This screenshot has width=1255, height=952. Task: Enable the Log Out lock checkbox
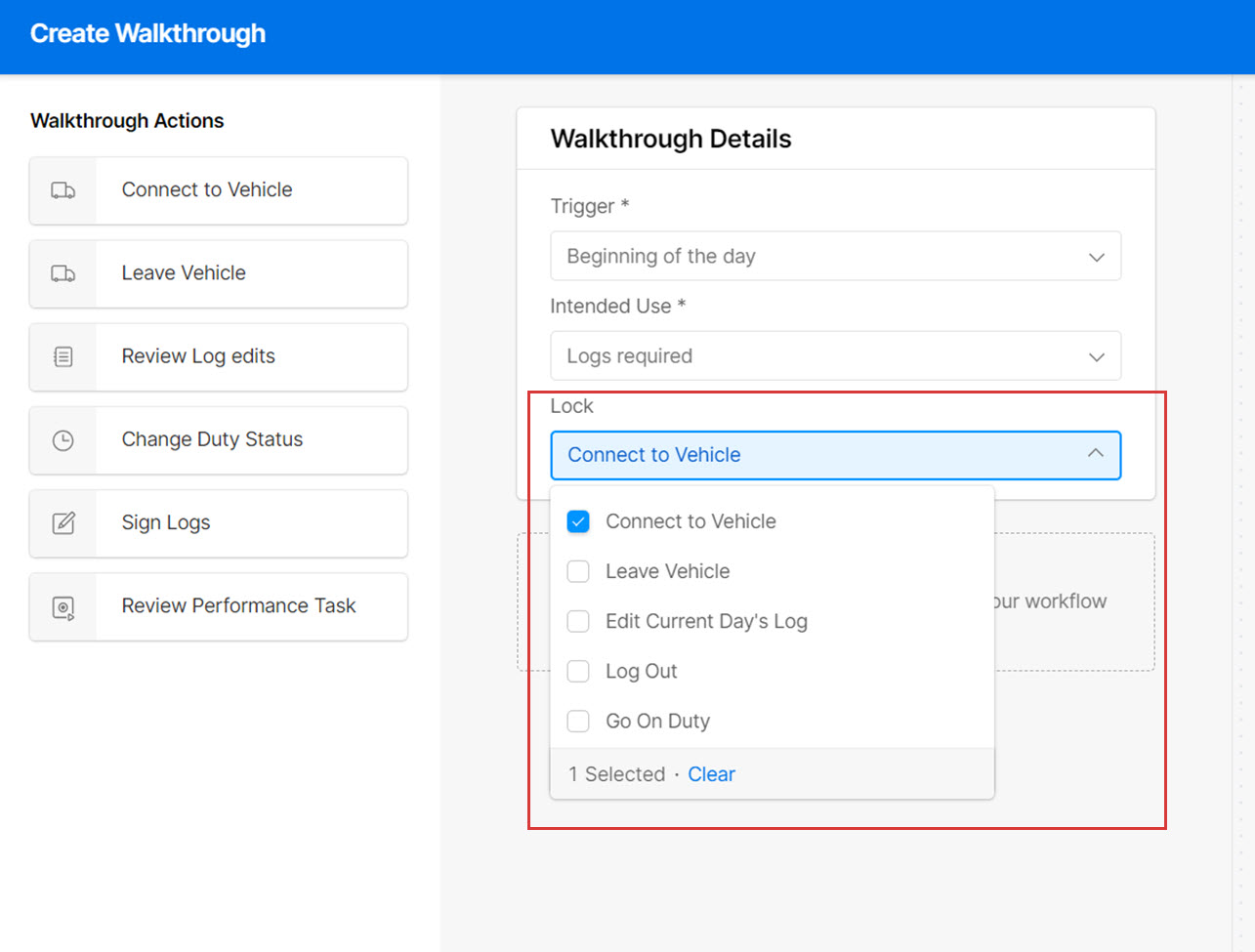click(x=578, y=671)
